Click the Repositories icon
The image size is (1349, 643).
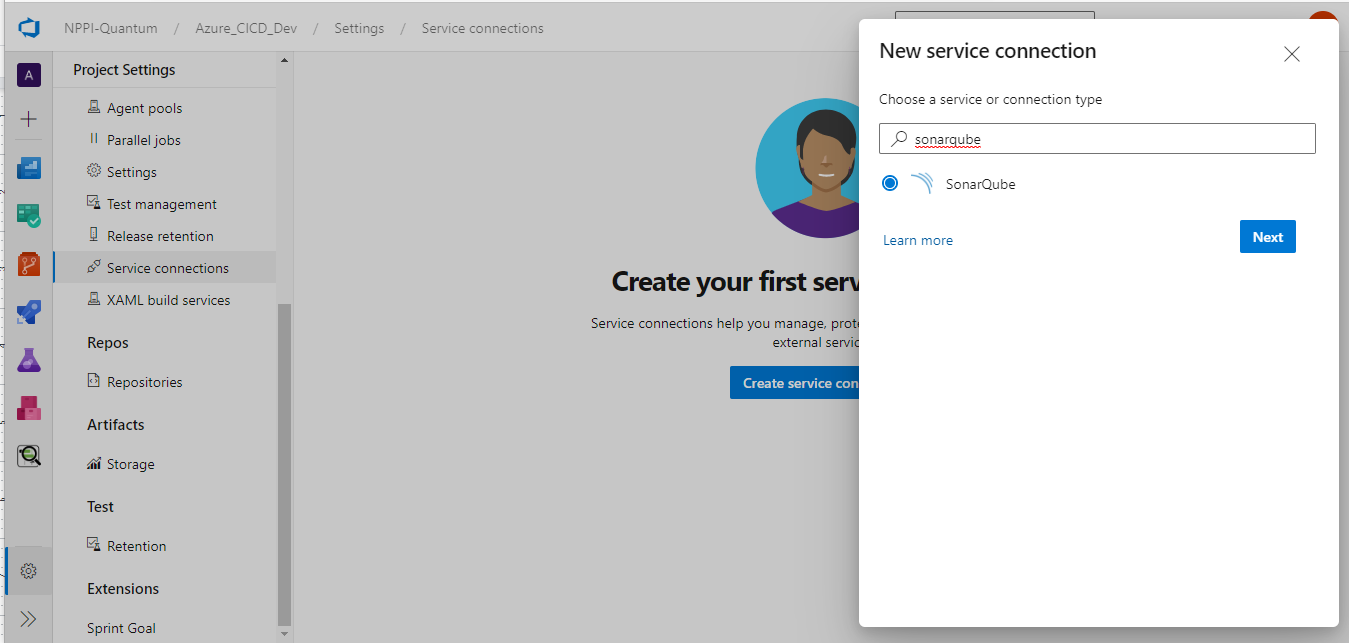[x=94, y=381]
